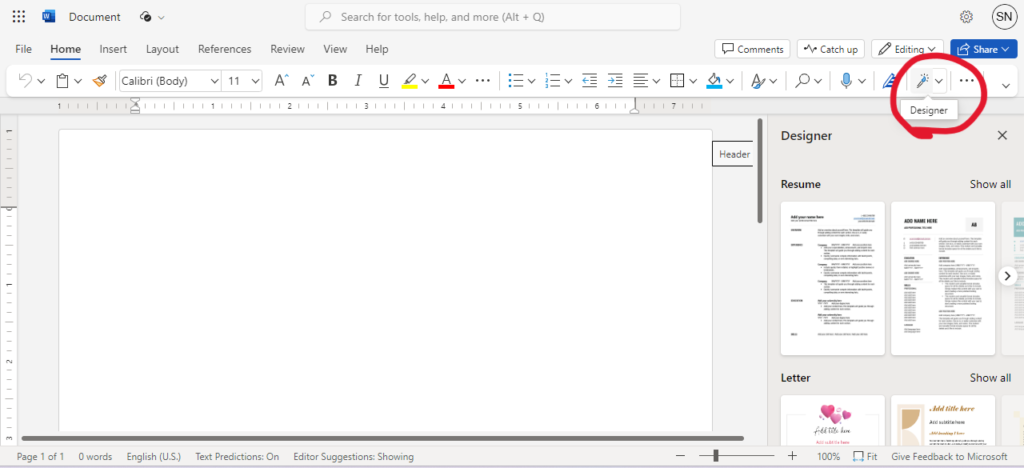Expand Paste options dropdown
This screenshot has height=468, width=1024.
coord(78,82)
